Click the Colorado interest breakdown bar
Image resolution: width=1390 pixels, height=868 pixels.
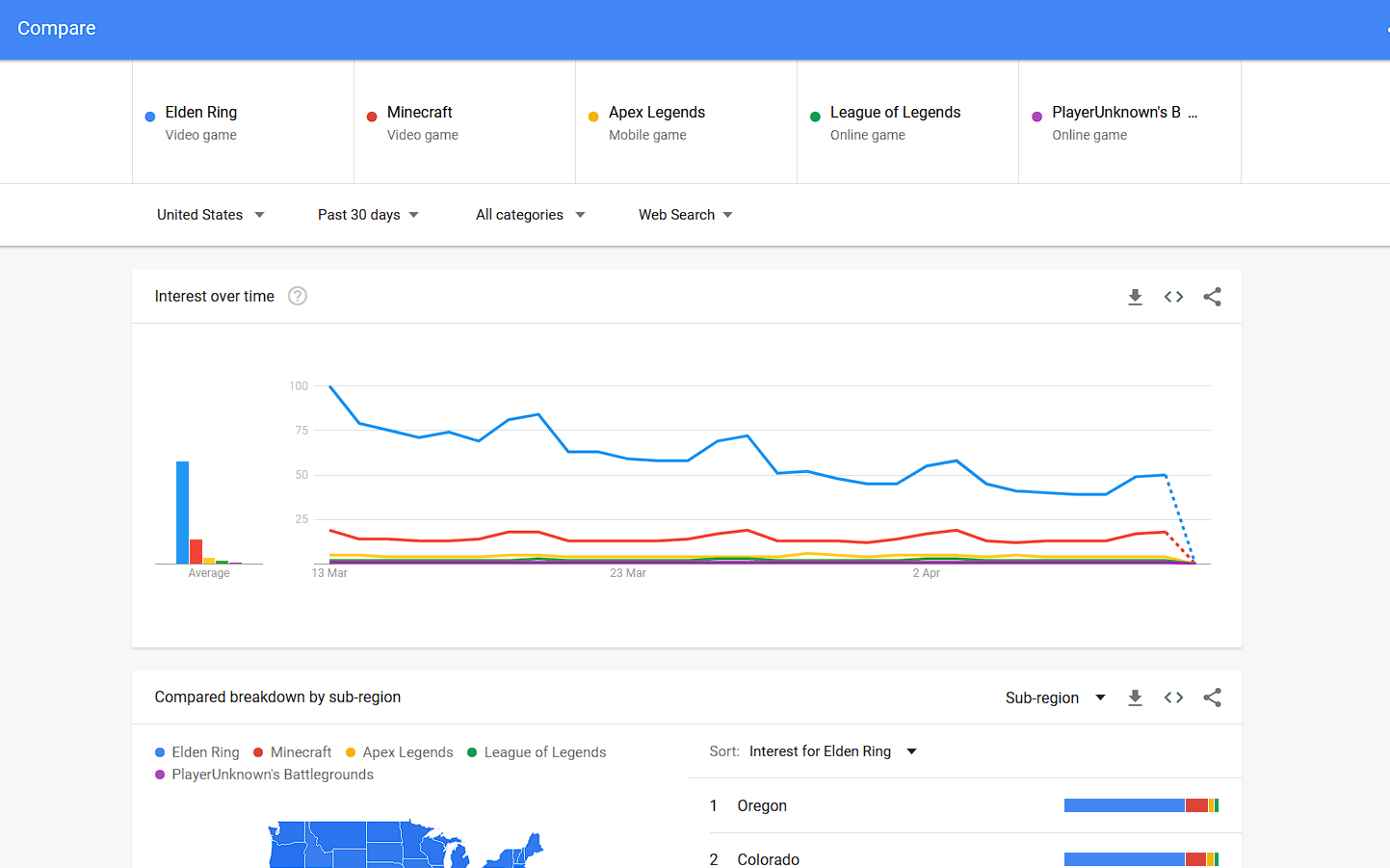click(x=1141, y=859)
